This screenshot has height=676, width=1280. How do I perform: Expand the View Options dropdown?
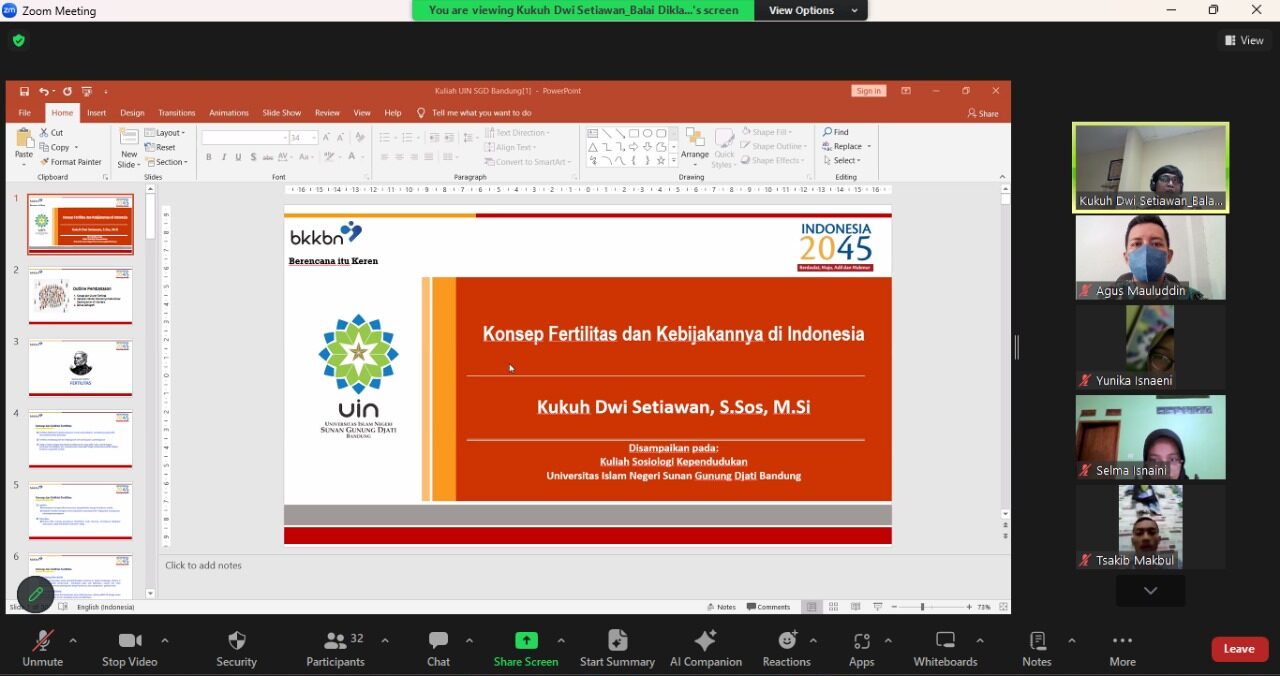click(812, 10)
